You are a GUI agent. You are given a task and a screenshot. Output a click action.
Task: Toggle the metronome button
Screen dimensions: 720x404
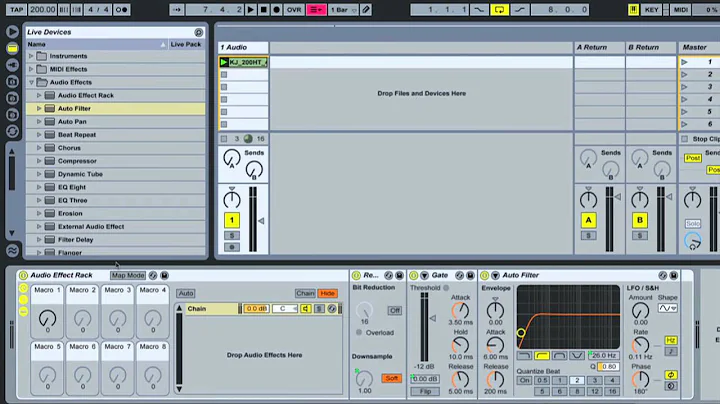[x=122, y=10]
